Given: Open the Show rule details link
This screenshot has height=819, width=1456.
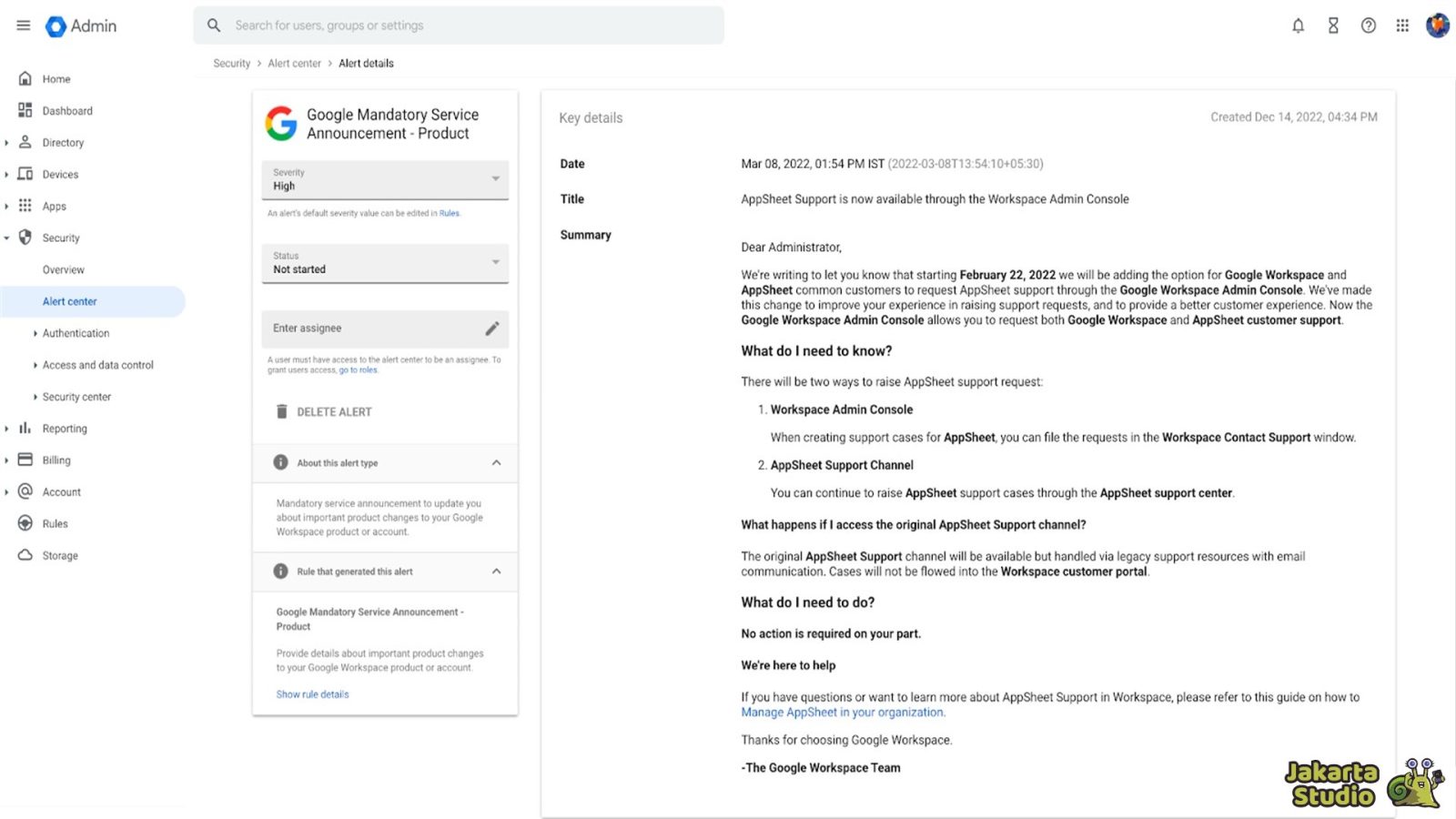Looking at the screenshot, I should point(312,693).
